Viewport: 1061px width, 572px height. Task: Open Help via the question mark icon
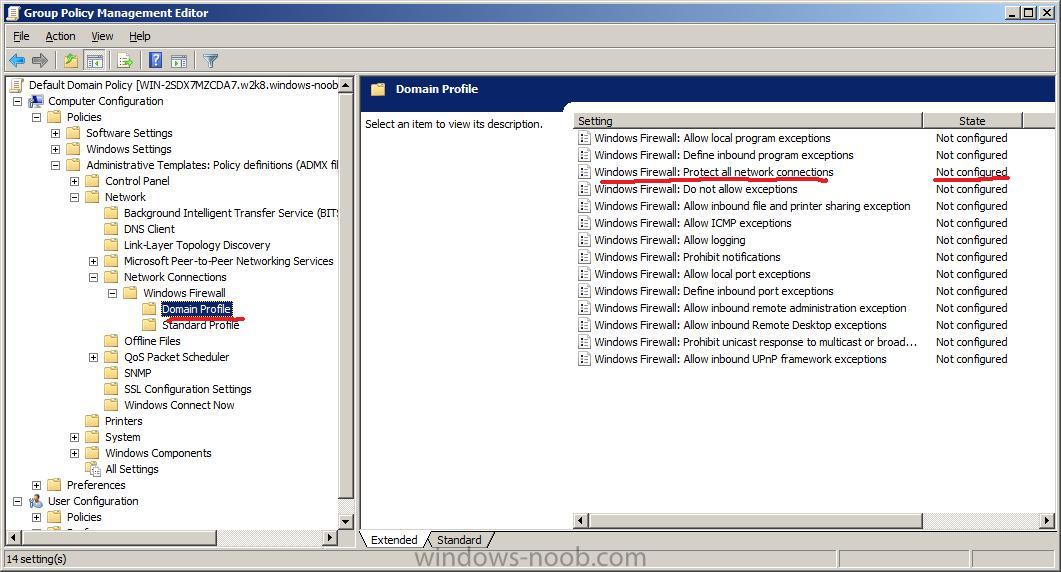[x=156, y=61]
